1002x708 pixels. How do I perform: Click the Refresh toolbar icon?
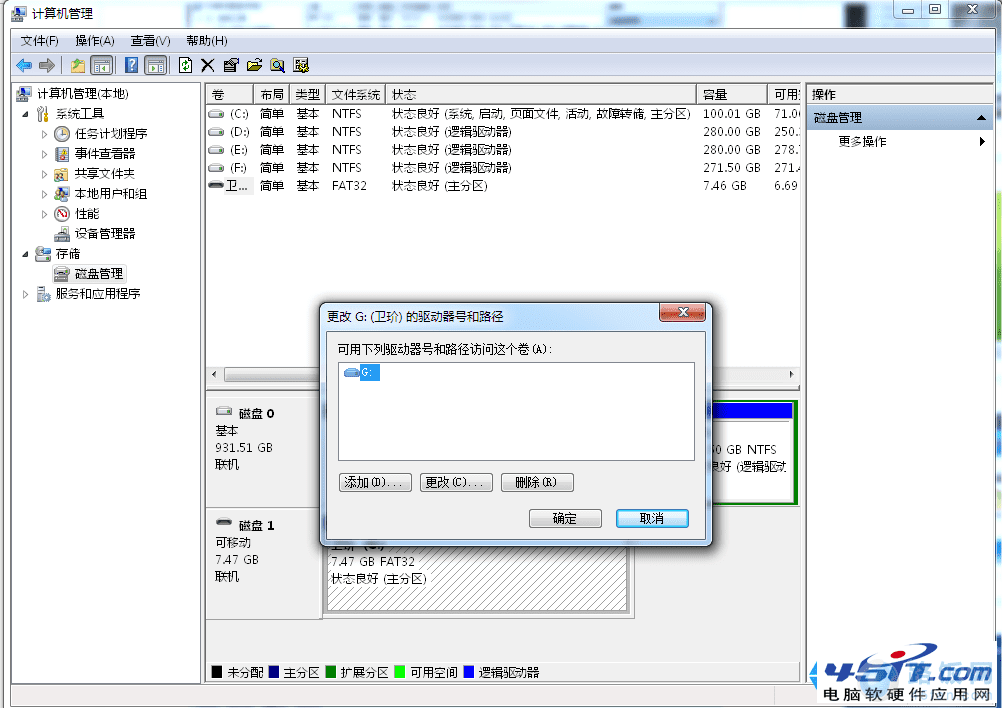coord(185,65)
